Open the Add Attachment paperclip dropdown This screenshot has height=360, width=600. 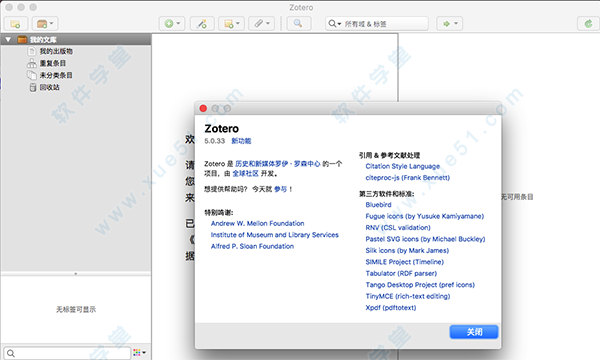(261, 24)
